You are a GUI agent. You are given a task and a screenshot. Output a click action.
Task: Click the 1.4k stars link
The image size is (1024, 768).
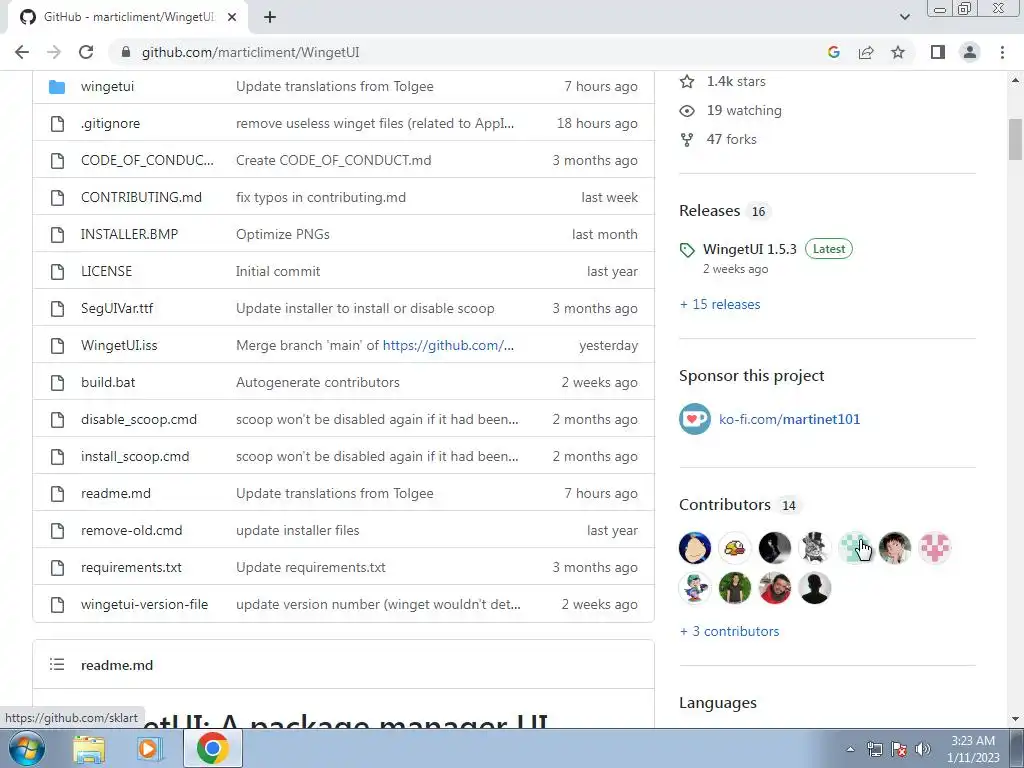coord(736,82)
